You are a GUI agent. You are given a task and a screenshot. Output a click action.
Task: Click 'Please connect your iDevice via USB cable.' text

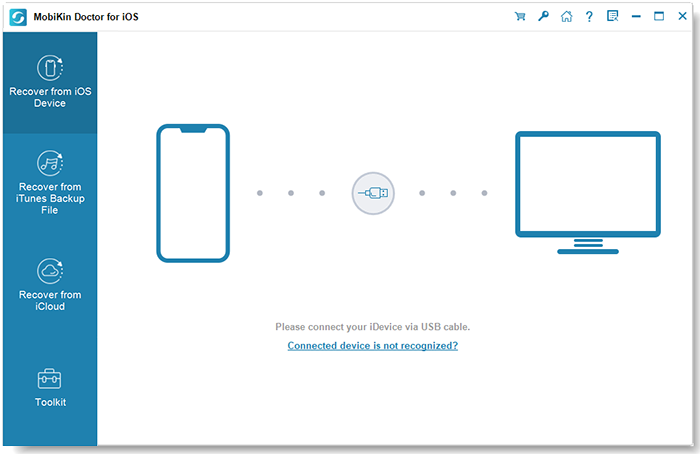[x=373, y=327]
